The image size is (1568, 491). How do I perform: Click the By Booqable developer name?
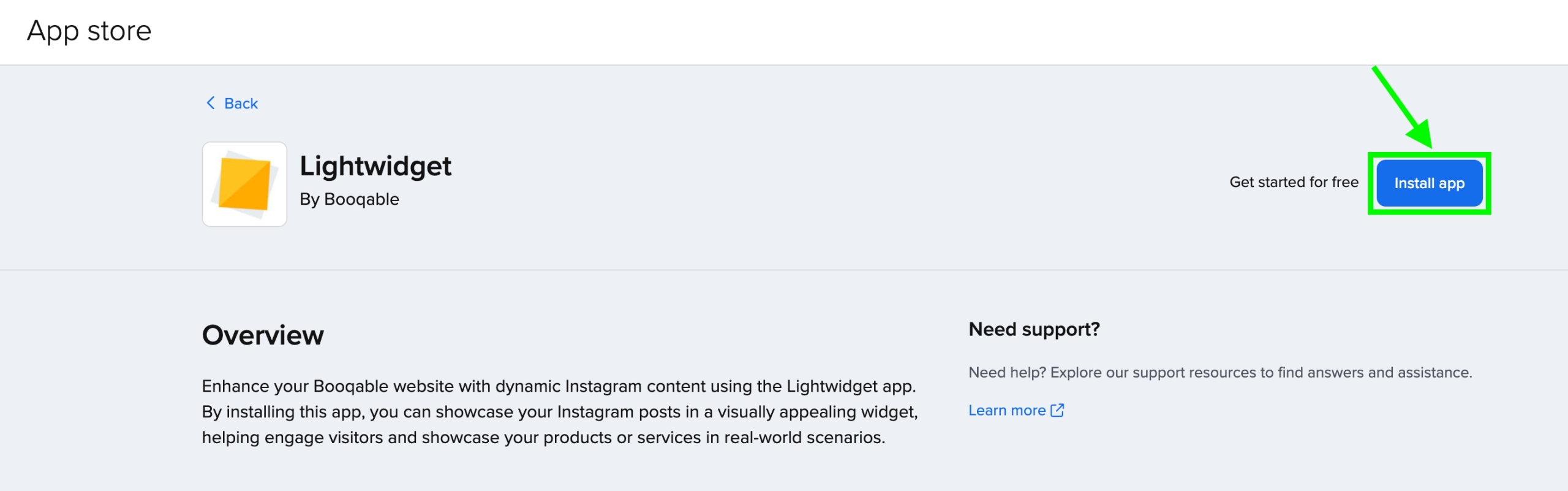[x=350, y=199]
